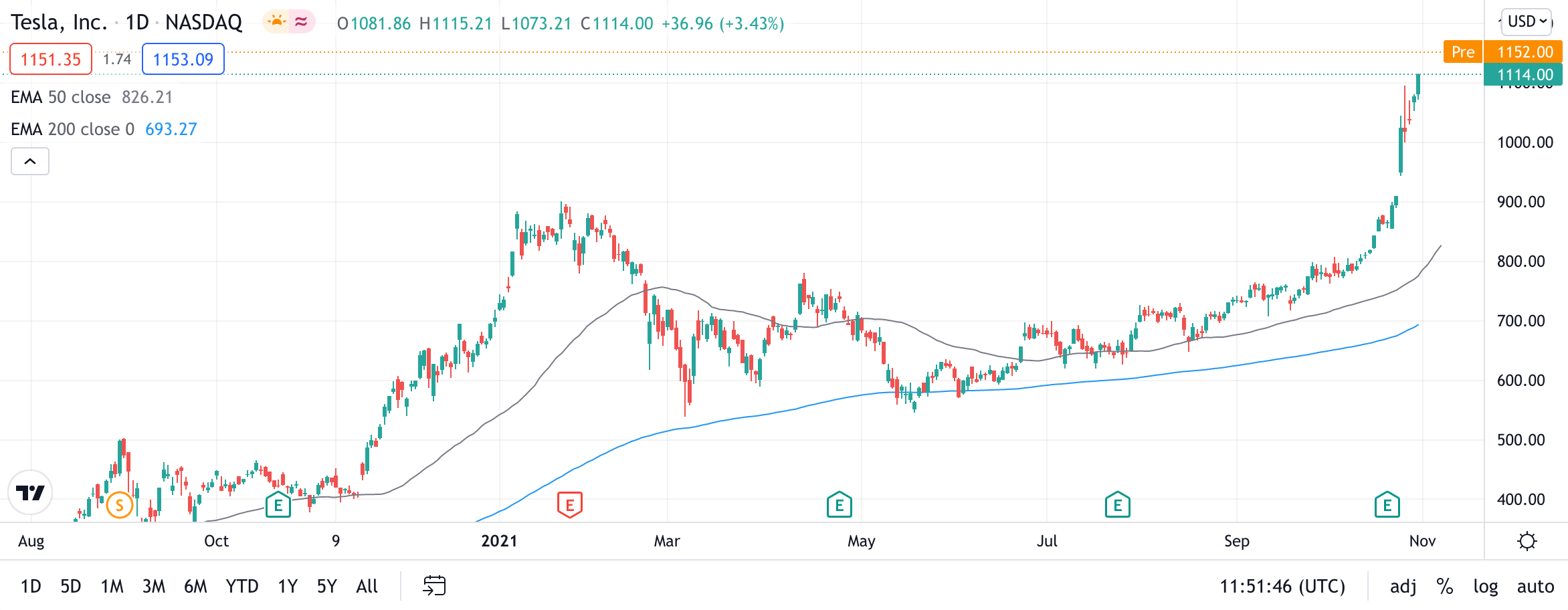
Task: Click the 1.74 spread value
Action: [x=117, y=59]
